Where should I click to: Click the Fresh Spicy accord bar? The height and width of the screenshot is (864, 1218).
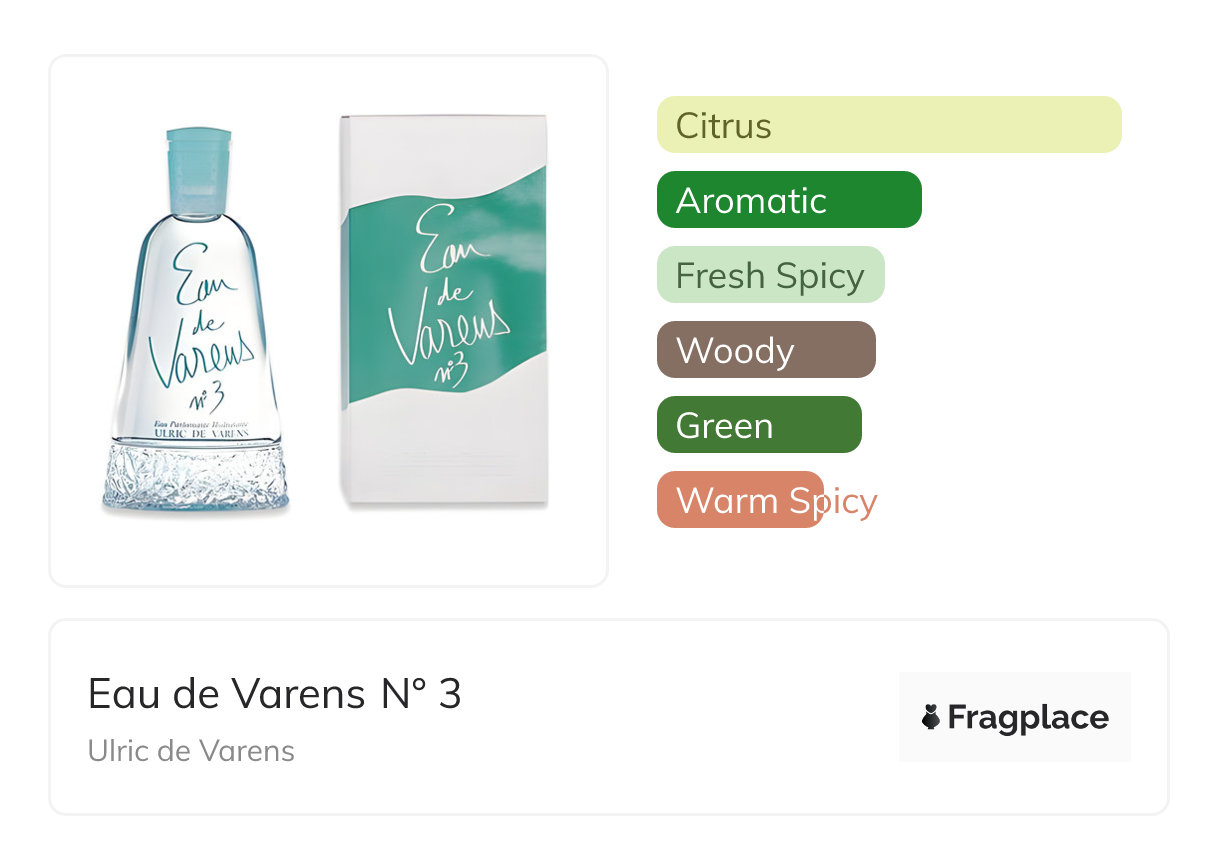(770, 275)
